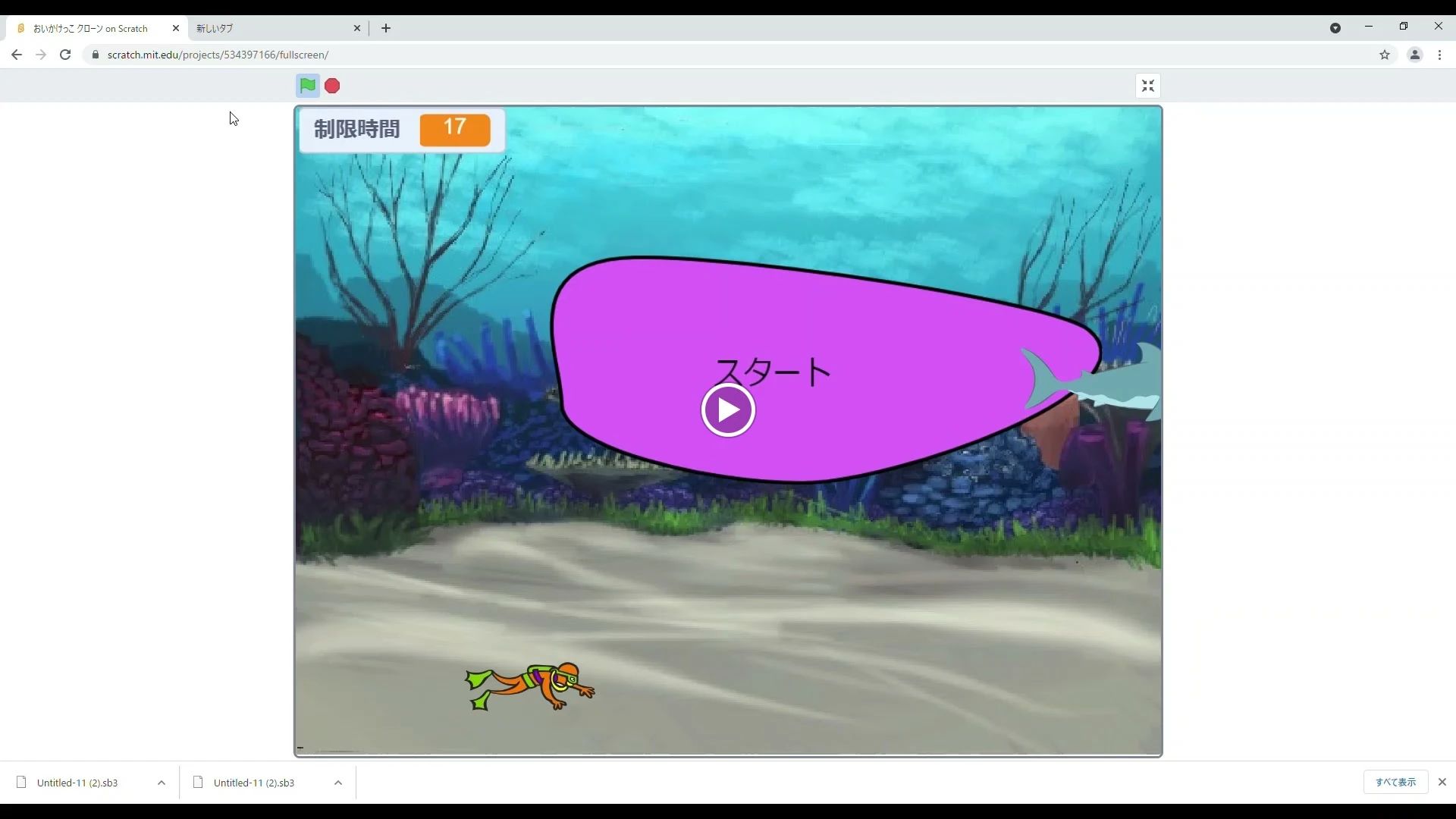Click the すべて表示 button

[x=1395, y=782]
